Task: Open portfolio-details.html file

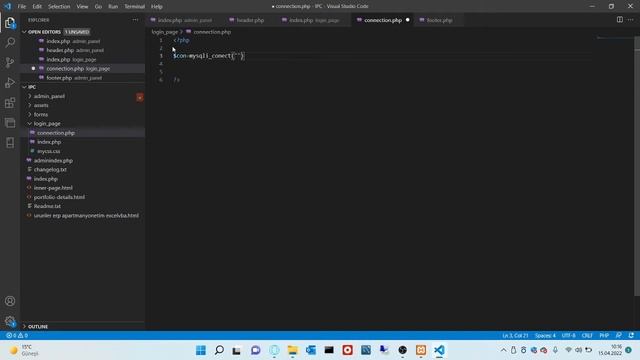Action: click(59, 197)
